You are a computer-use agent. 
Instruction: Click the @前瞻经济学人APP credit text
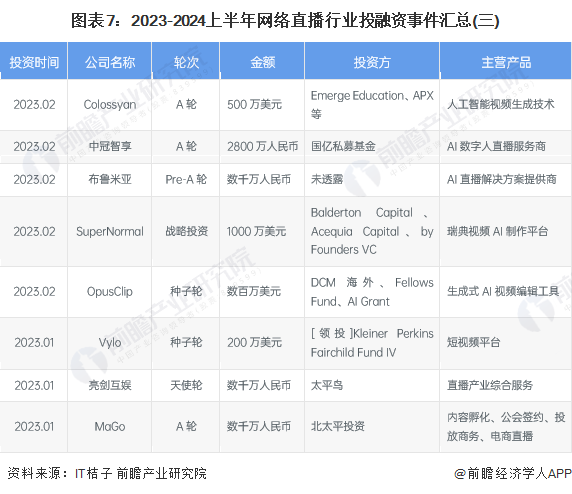tap(513, 474)
